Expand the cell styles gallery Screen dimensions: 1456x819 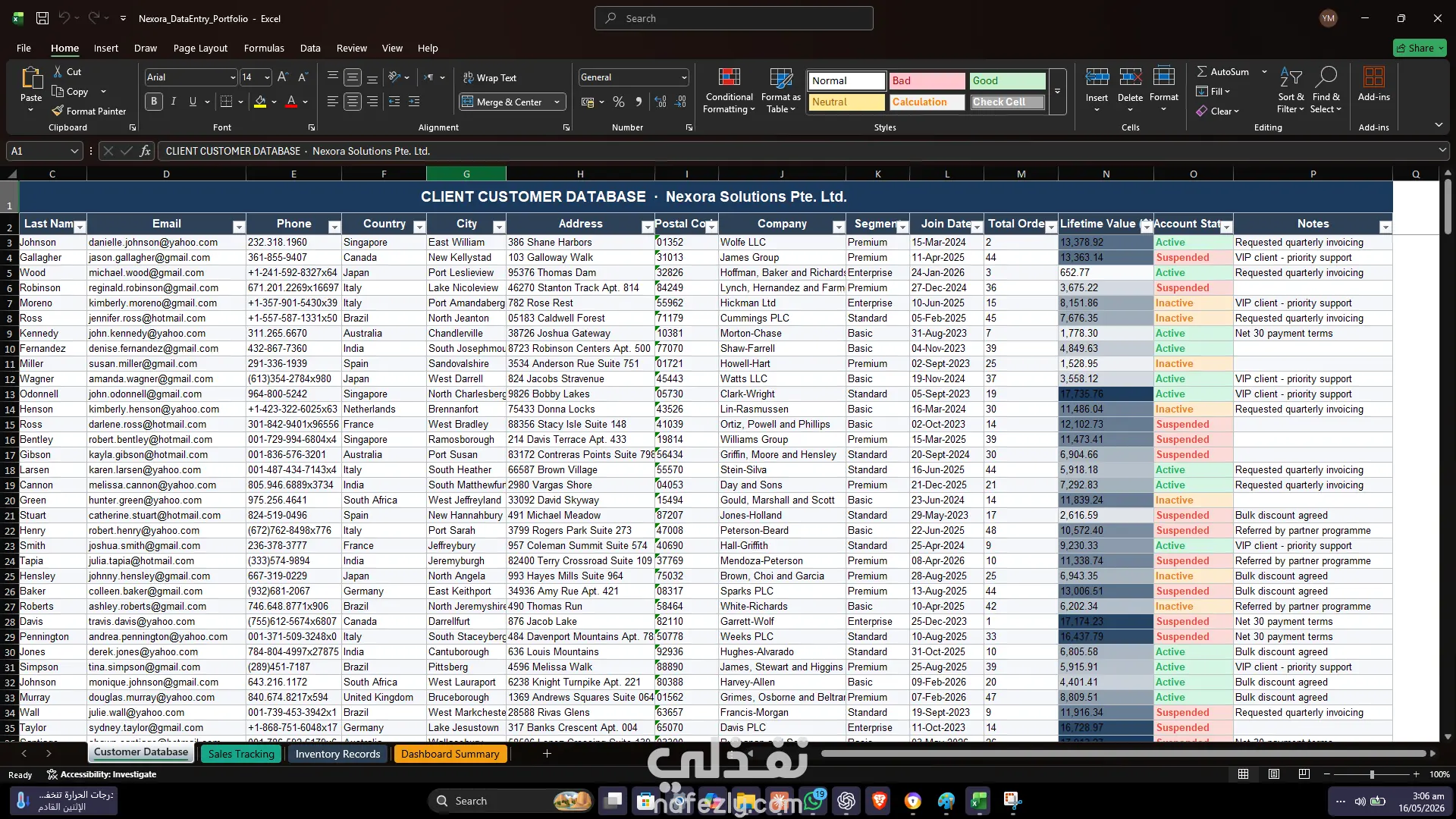(1057, 92)
